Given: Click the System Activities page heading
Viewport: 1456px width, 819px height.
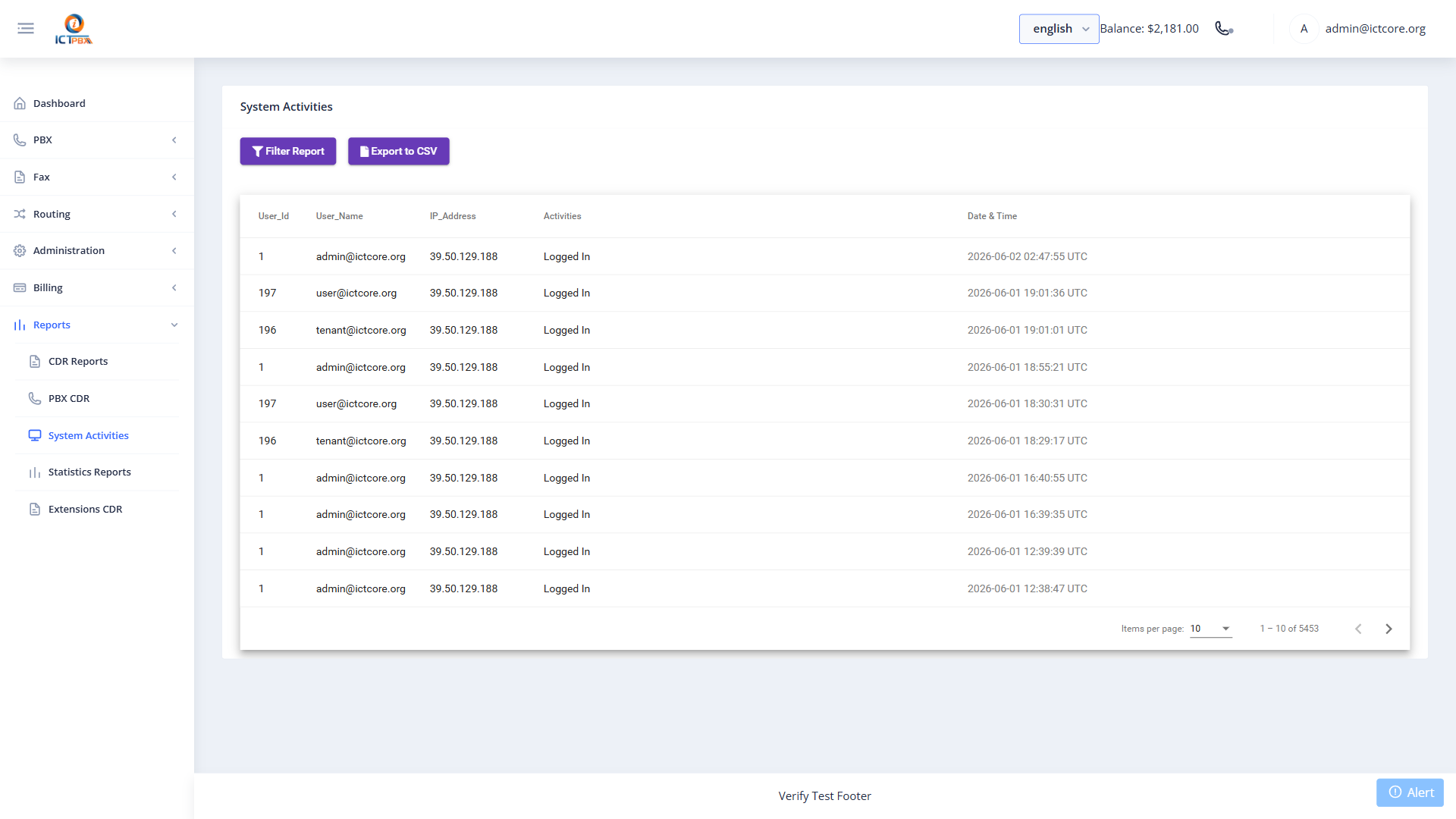Looking at the screenshot, I should point(286,107).
